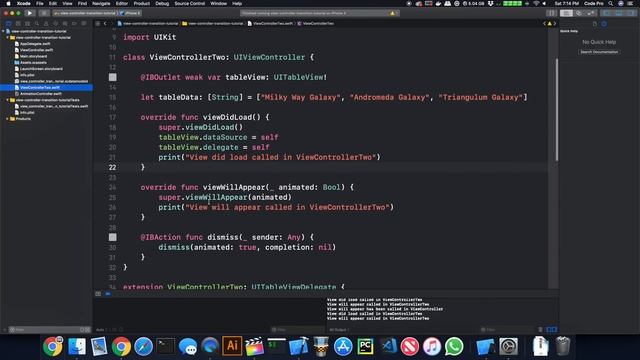Collapse the root project view-controller-transition-tutorial
The height and width of the screenshot is (360, 640).
[x=3, y=31]
